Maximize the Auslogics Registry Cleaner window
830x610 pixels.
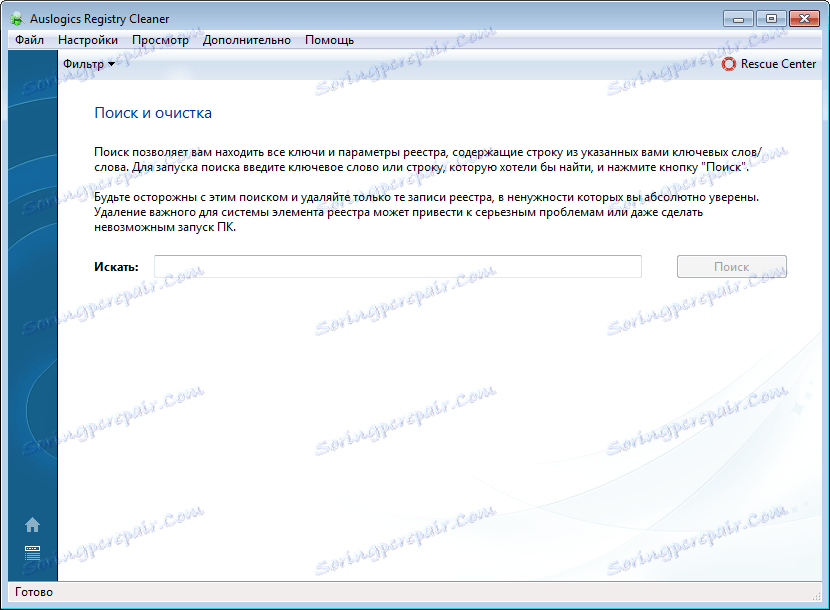point(771,19)
